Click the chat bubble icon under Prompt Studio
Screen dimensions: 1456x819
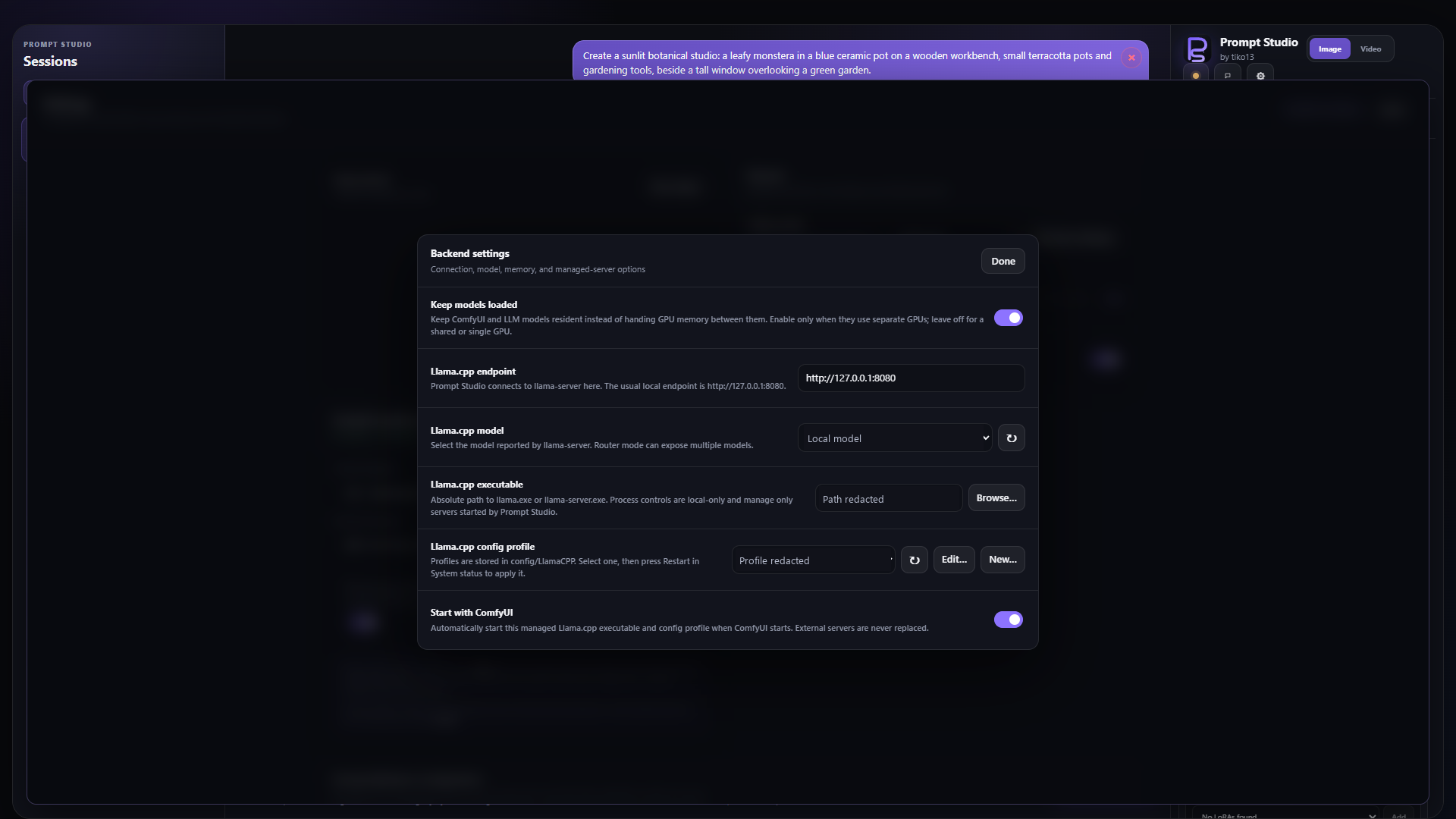coord(1228,75)
